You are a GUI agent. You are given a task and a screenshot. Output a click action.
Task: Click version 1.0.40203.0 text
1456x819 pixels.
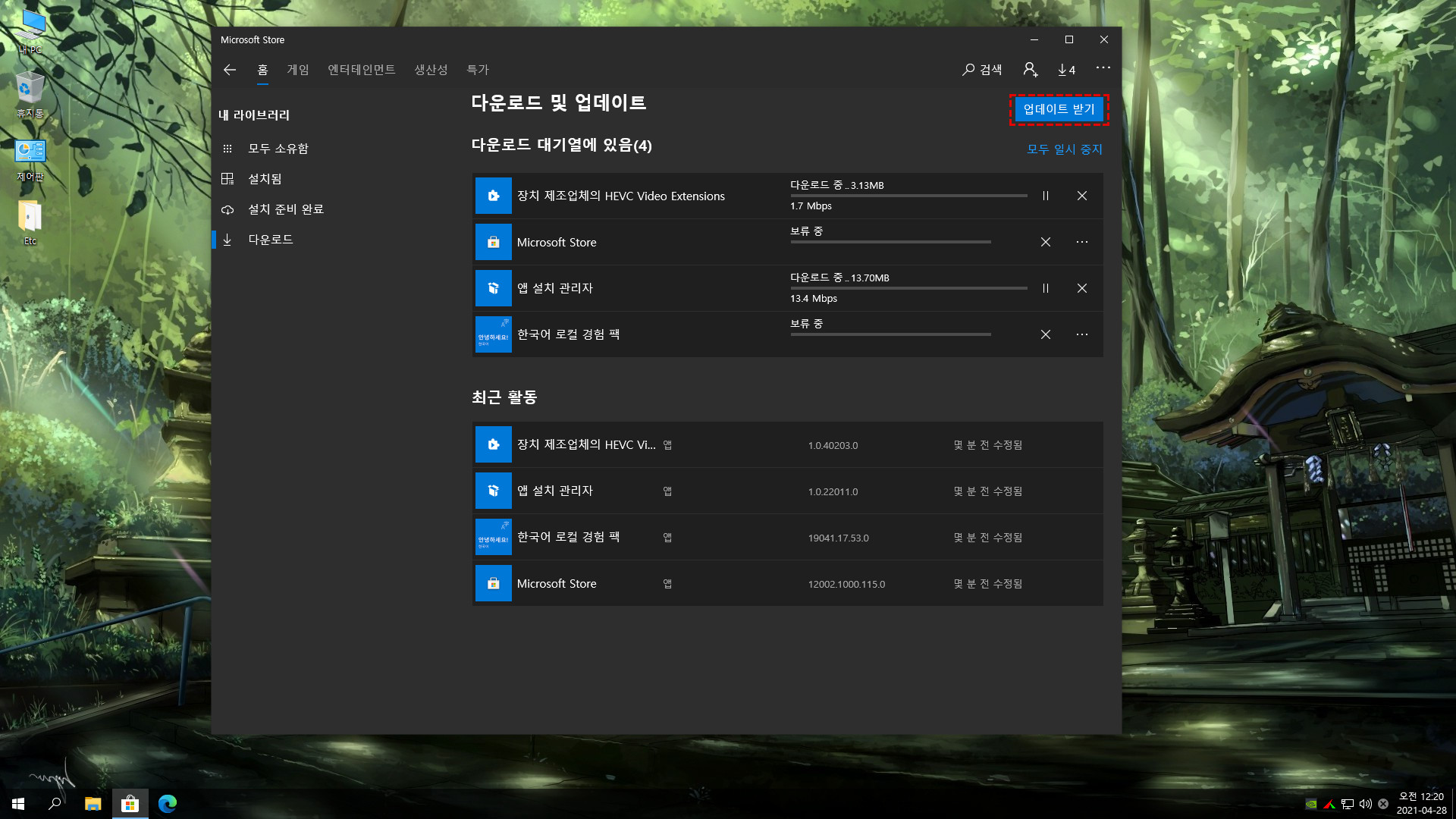833,445
